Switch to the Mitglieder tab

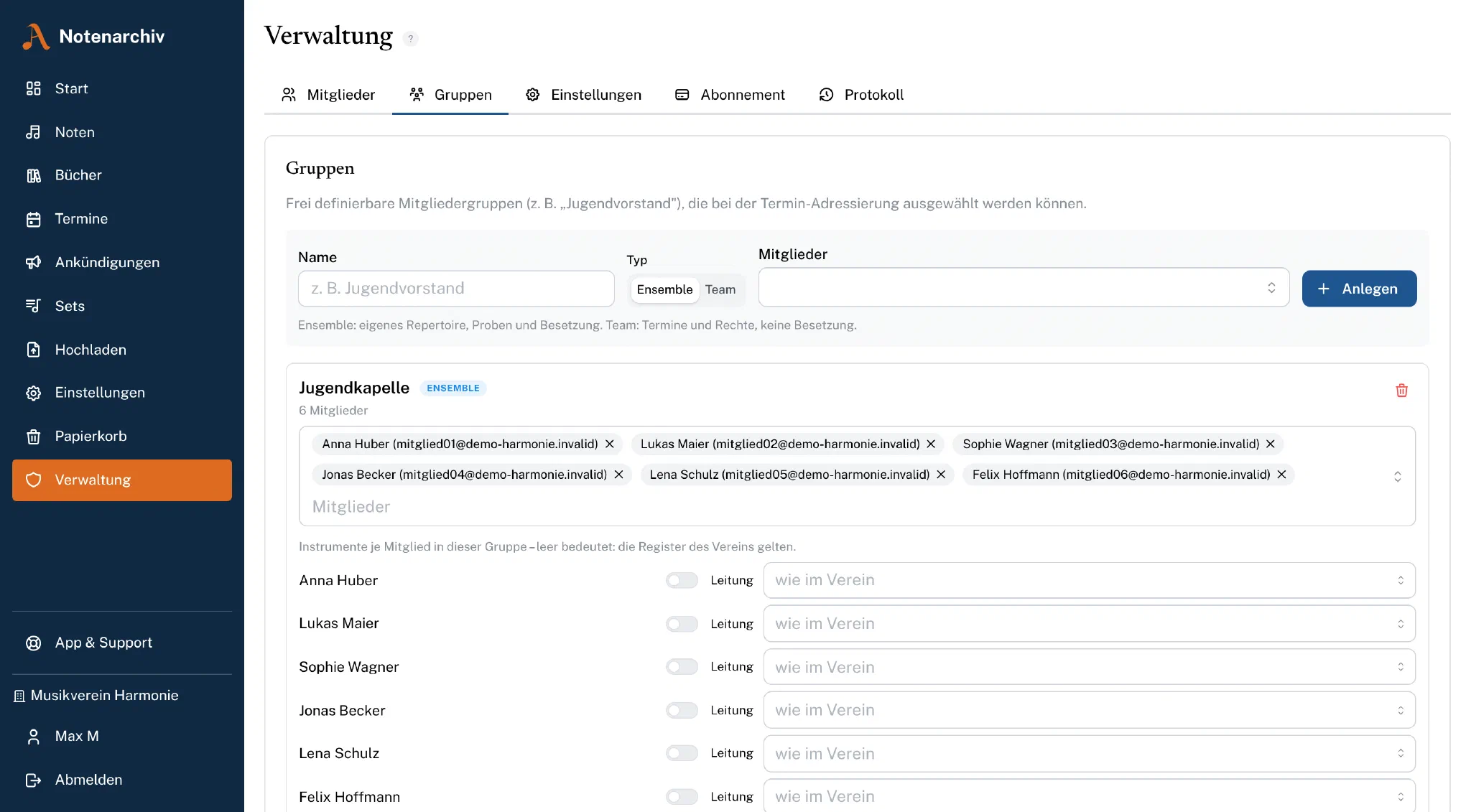328,95
